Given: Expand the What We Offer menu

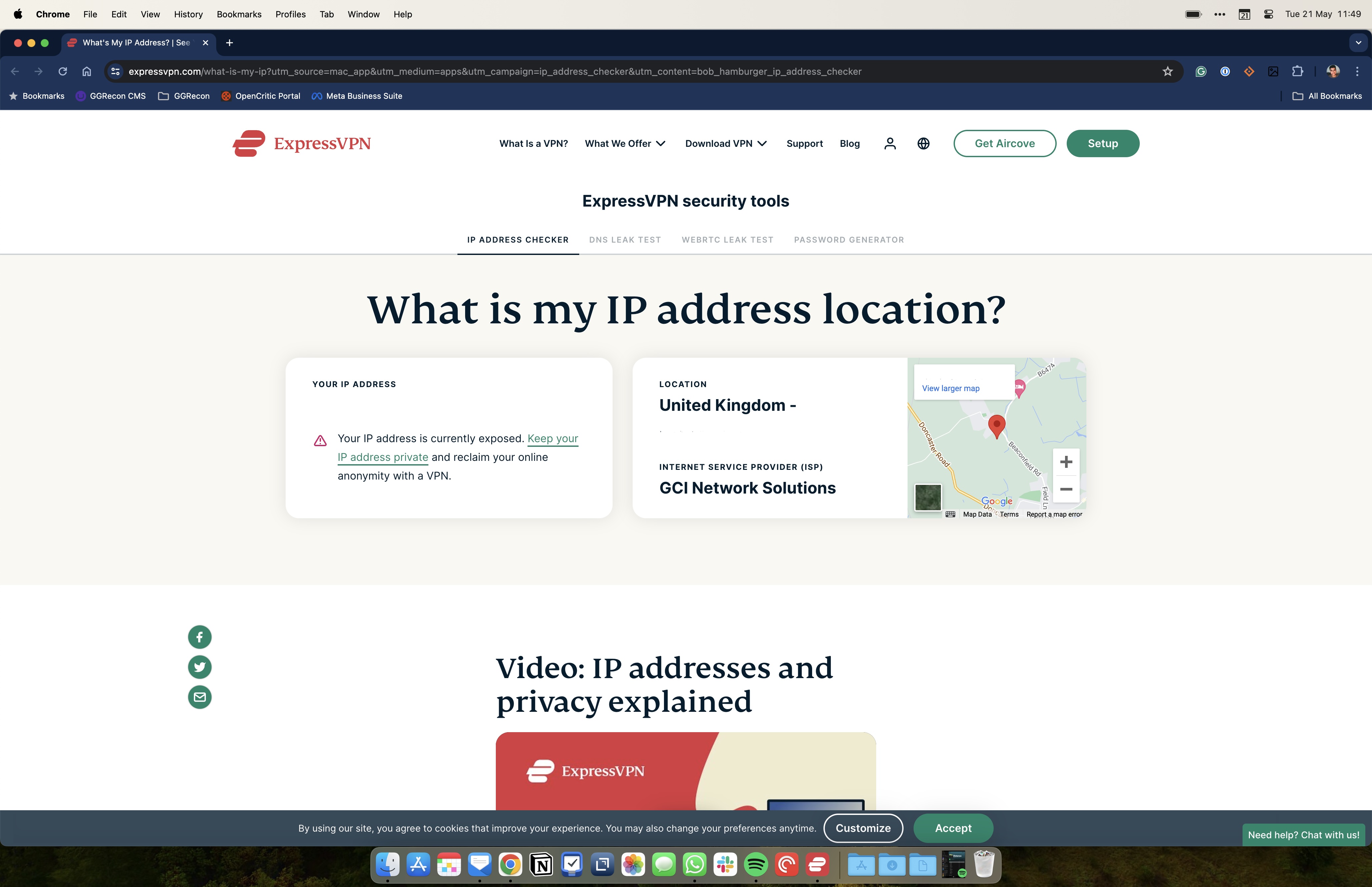Looking at the screenshot, I should click(625, 143).
